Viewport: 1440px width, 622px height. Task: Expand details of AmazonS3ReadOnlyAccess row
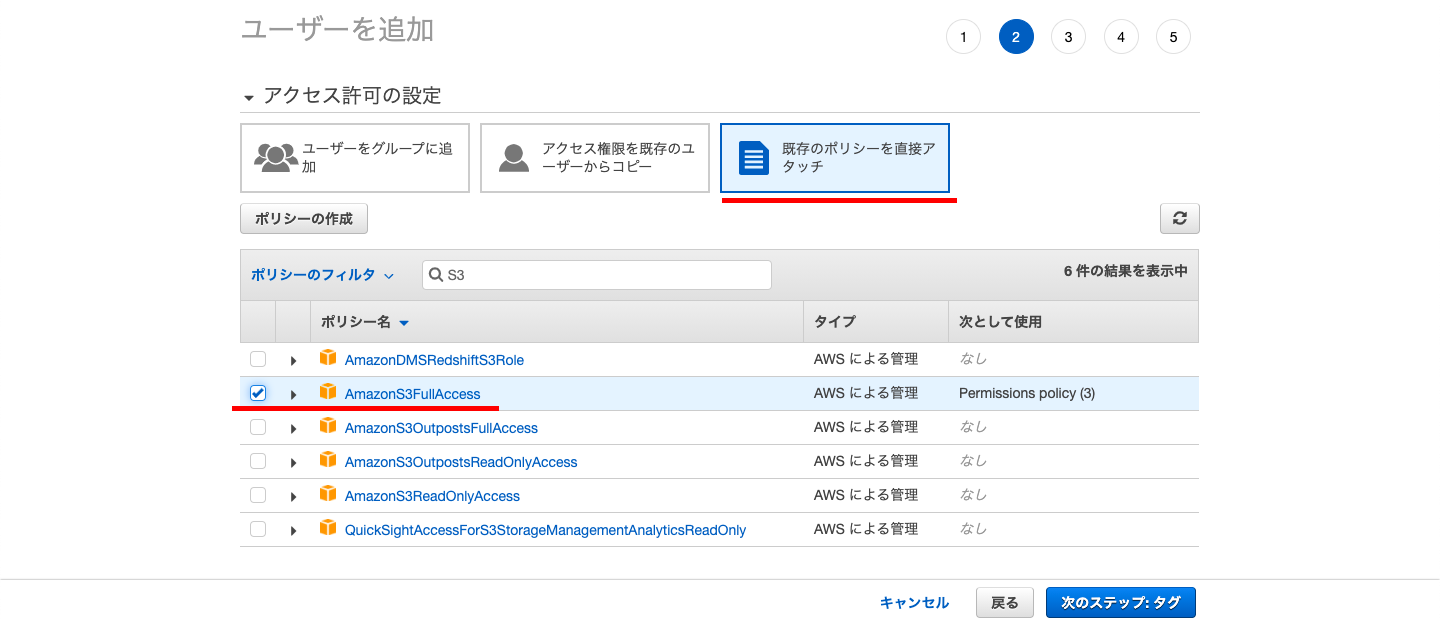(x=293, y=496)
